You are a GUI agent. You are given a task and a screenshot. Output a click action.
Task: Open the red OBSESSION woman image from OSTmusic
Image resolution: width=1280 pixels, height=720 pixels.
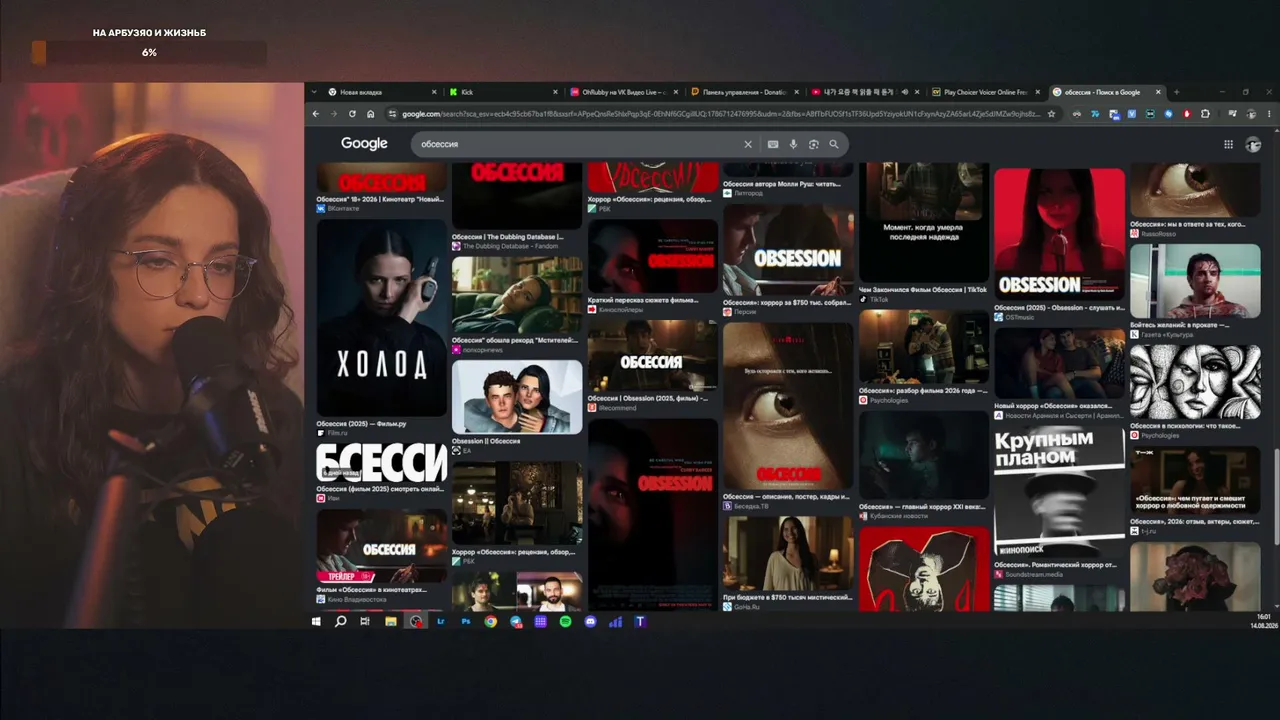coord(1059,234)
